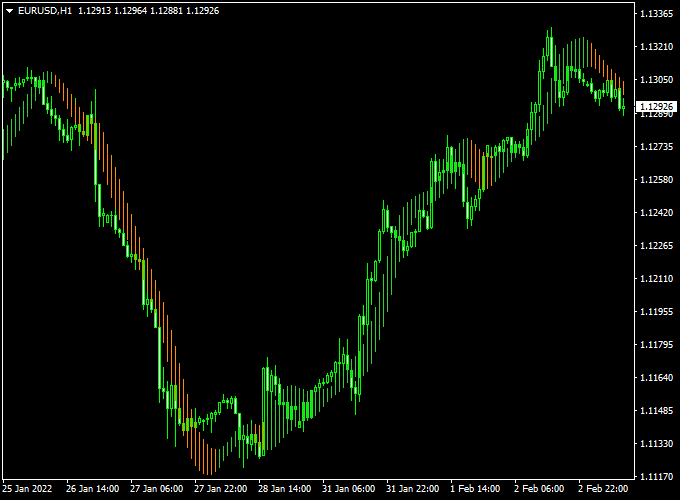Click the 28 Jan 14:00 time label

pyautogui.click(x=284, y=489)
